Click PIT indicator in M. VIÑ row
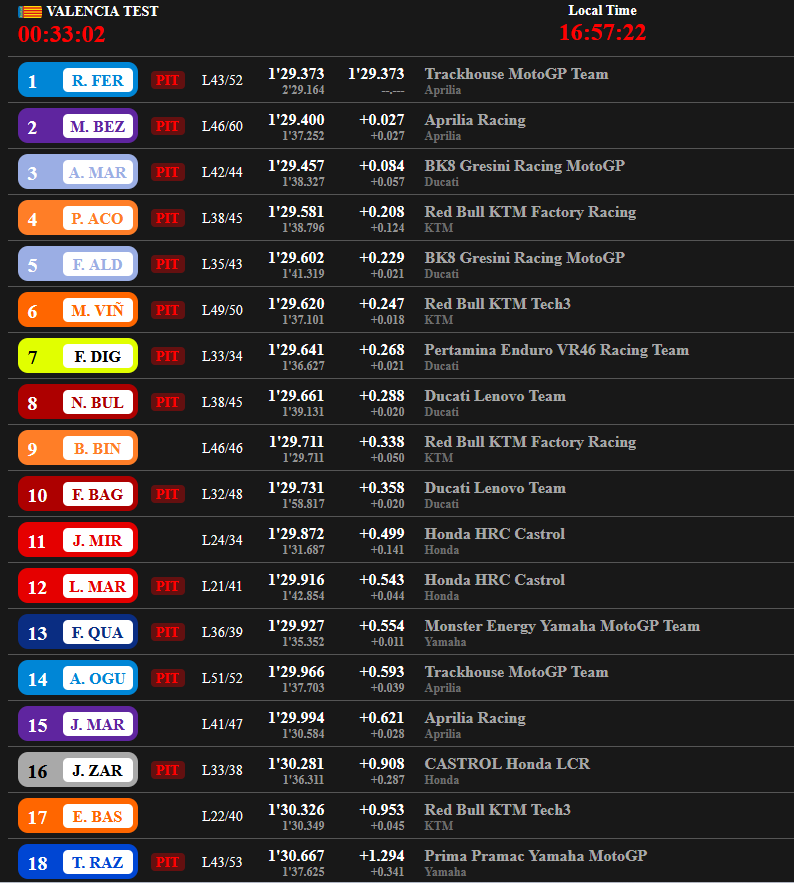The image size is (794, 883). 167,310
